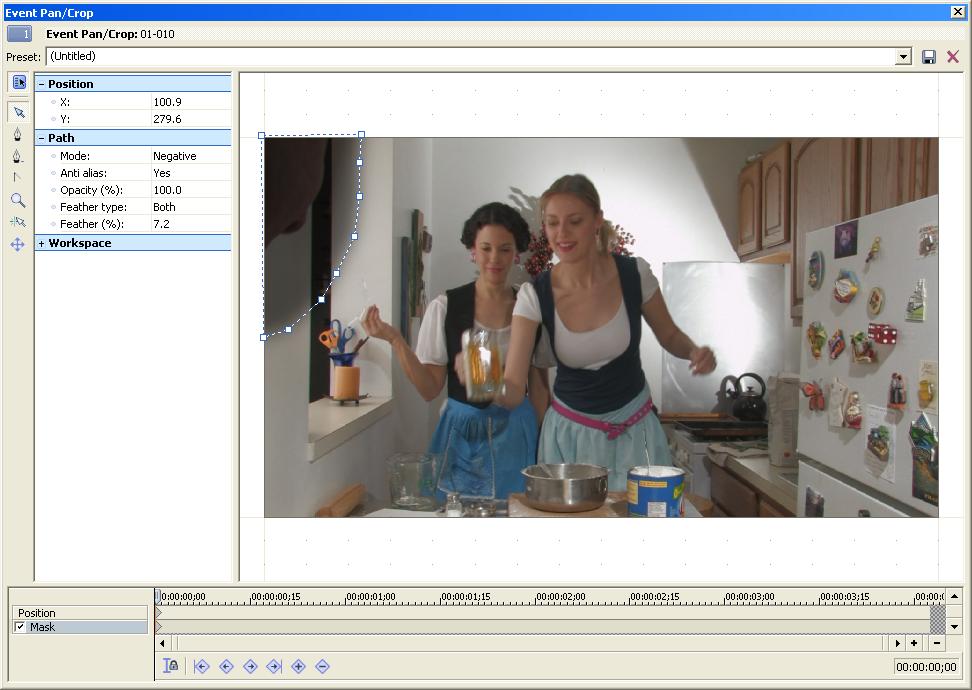
Task: Open the Preset dropdown list
Action: (x=904, y=57)
